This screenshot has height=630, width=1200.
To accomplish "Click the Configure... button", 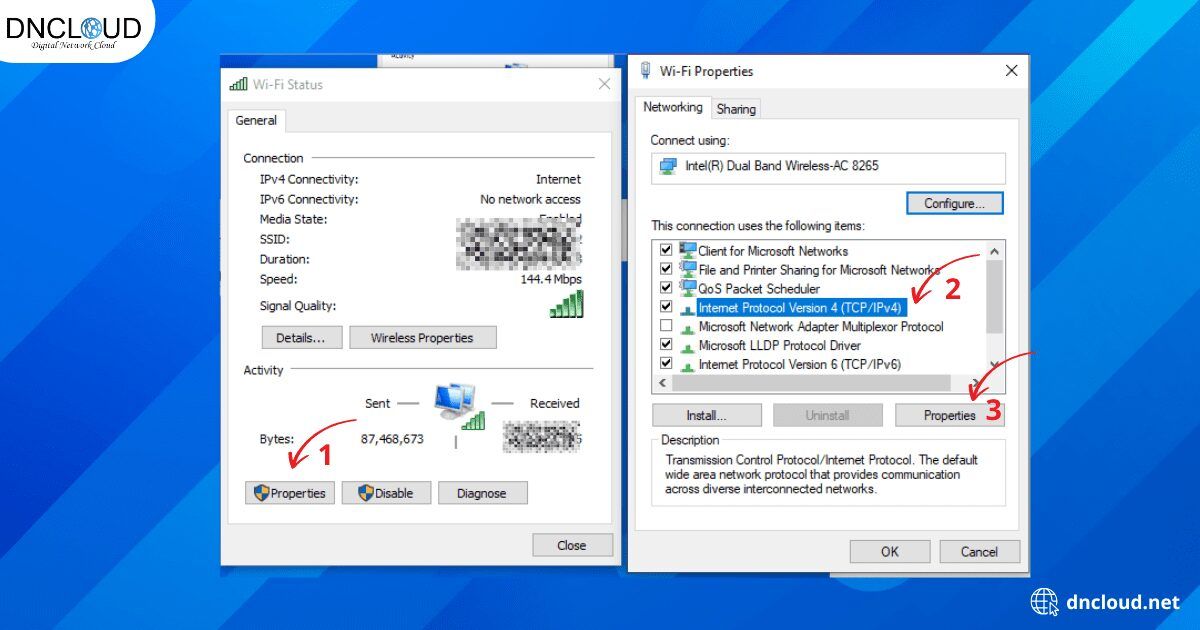I will pyautogui.click(x=954, y=203).
